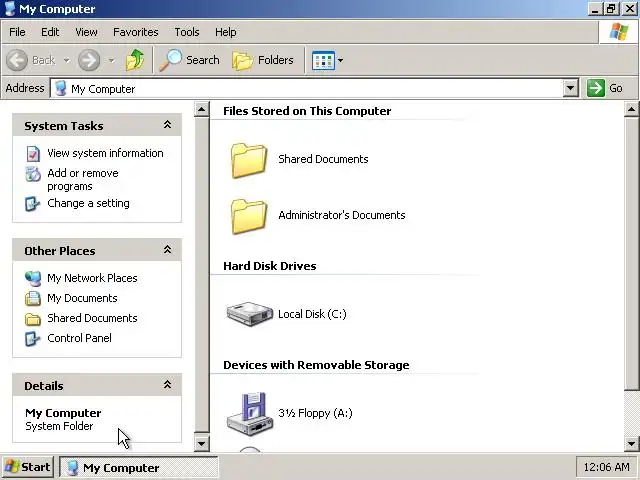The image size is (640, 480).
Task: Click task pane scrollbar up arrow
Action: pos(202,109)
